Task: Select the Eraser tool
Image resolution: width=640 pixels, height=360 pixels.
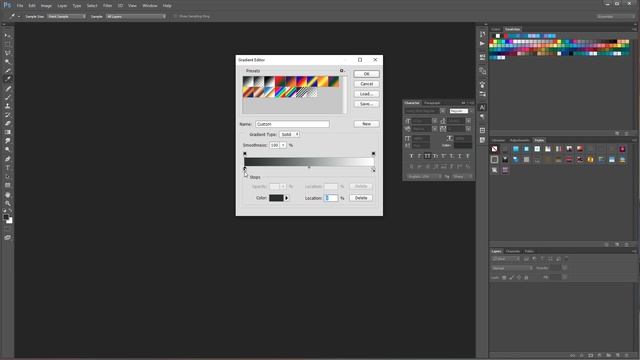Action: point(8,123)
